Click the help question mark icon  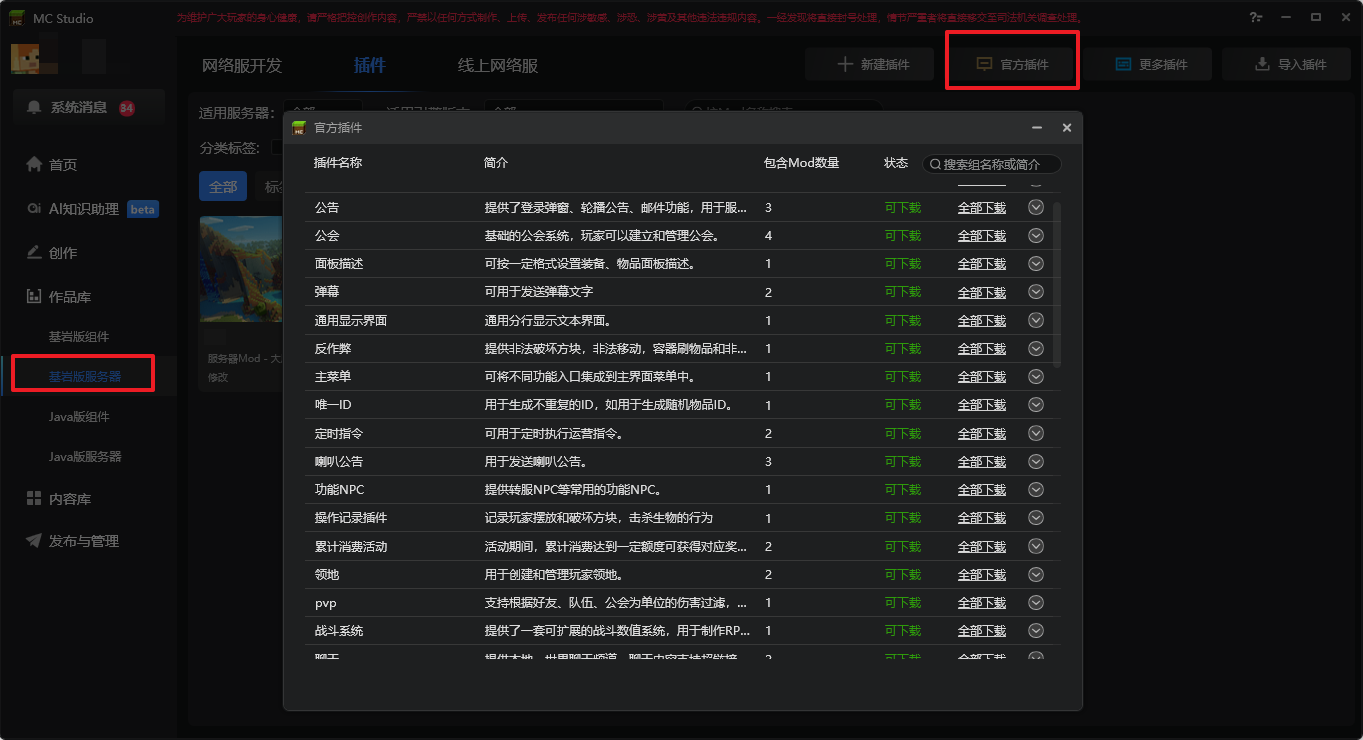[x=1255, y=18]
